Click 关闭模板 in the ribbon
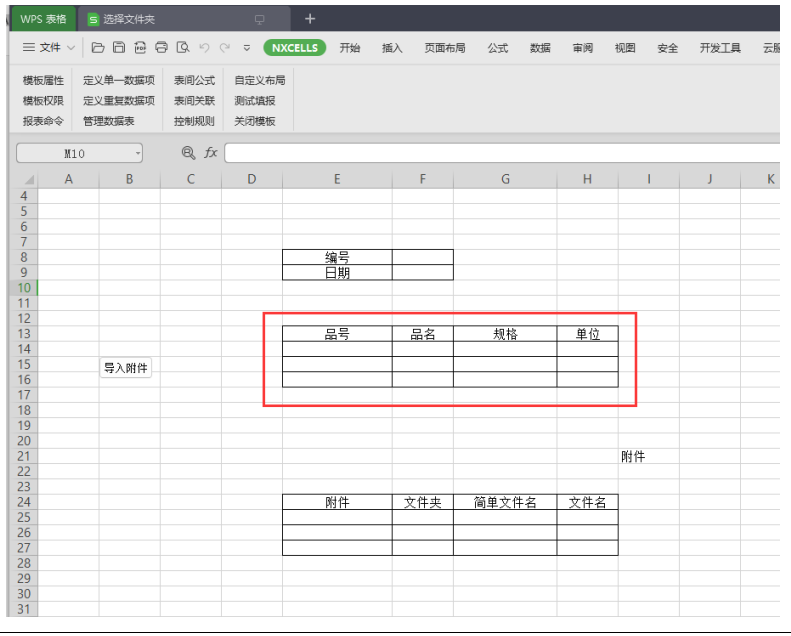791x636 pixels. (x=255, y=121)
